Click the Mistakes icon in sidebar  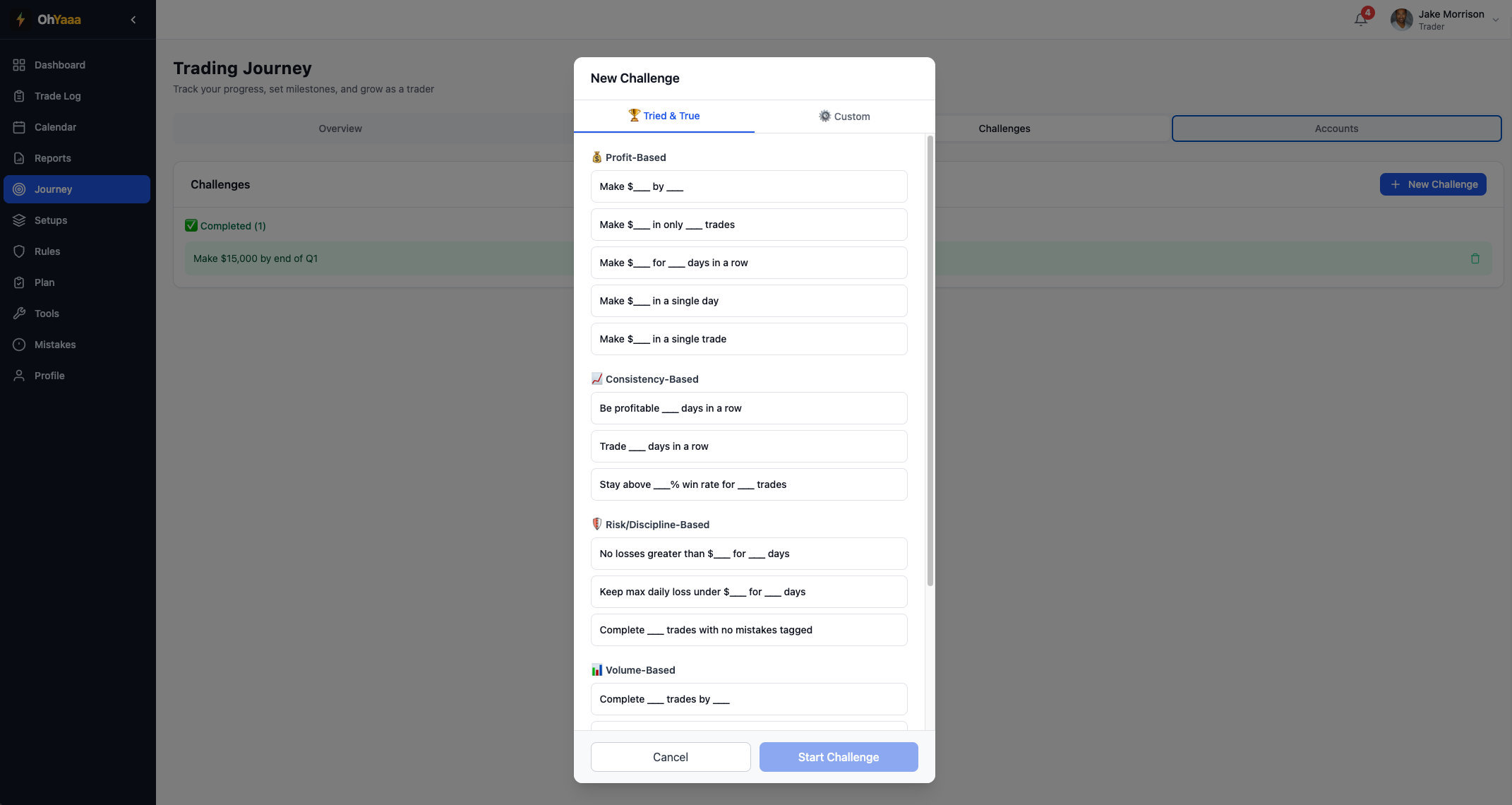click(x=19, y=345)
